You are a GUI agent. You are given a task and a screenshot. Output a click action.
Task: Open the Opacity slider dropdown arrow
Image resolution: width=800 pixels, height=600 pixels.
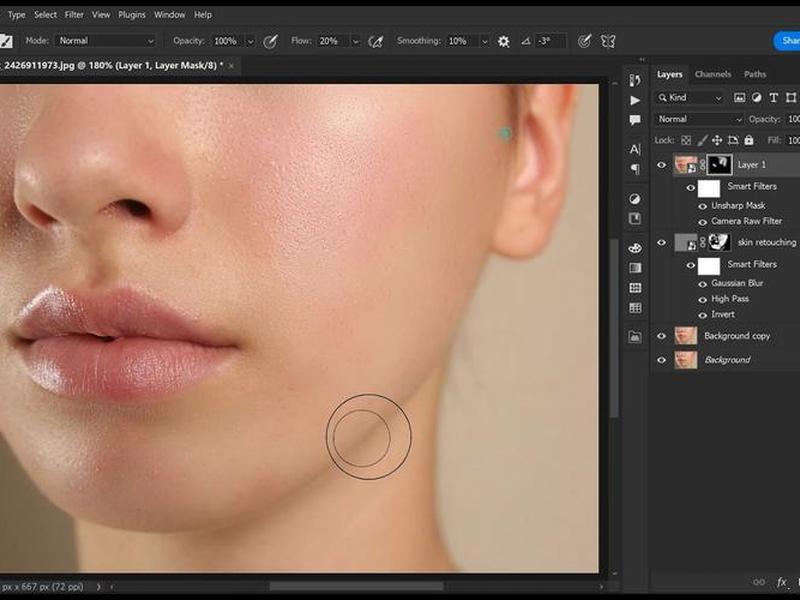(251, 41)
